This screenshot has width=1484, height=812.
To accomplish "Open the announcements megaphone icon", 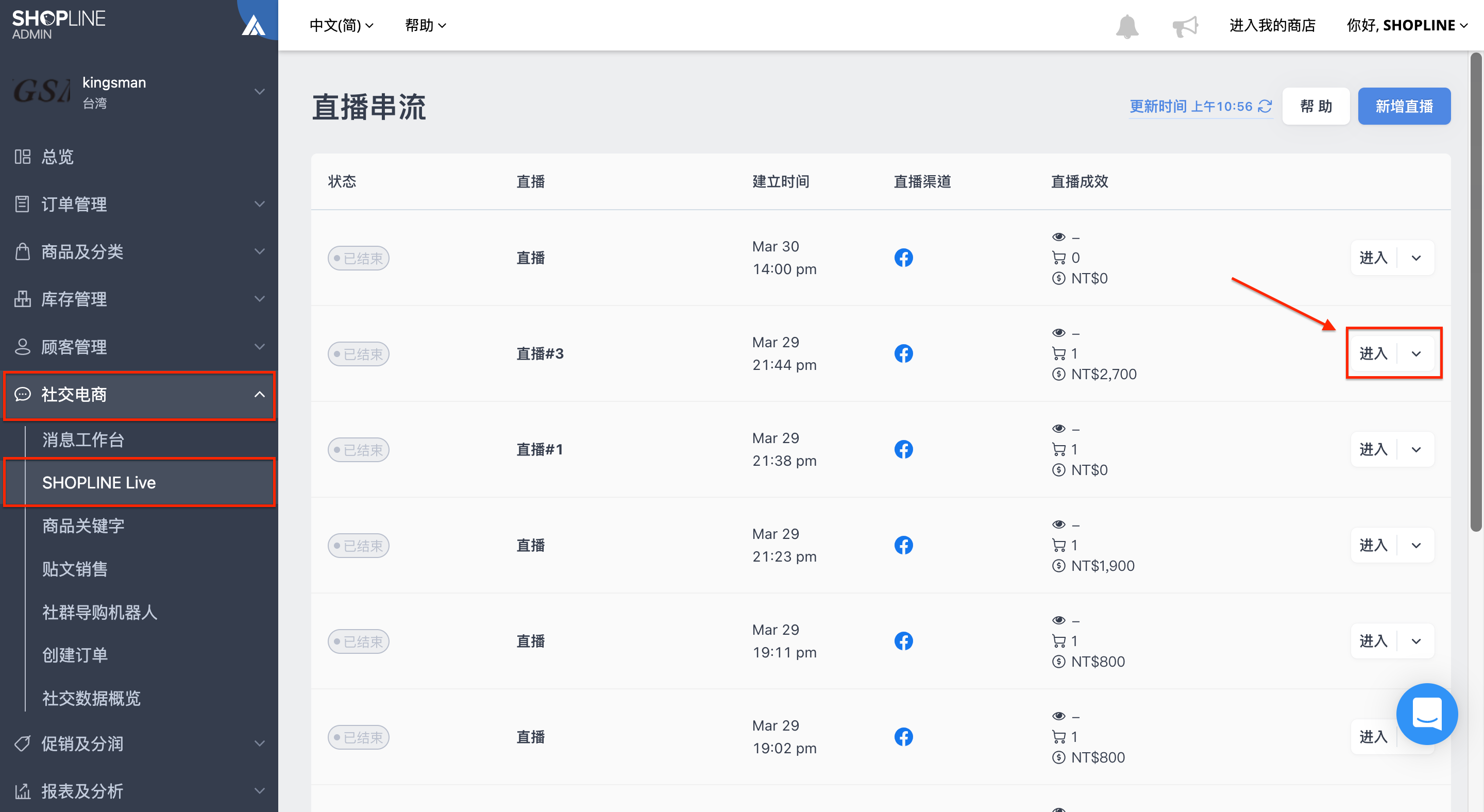I will [1185, 26].
